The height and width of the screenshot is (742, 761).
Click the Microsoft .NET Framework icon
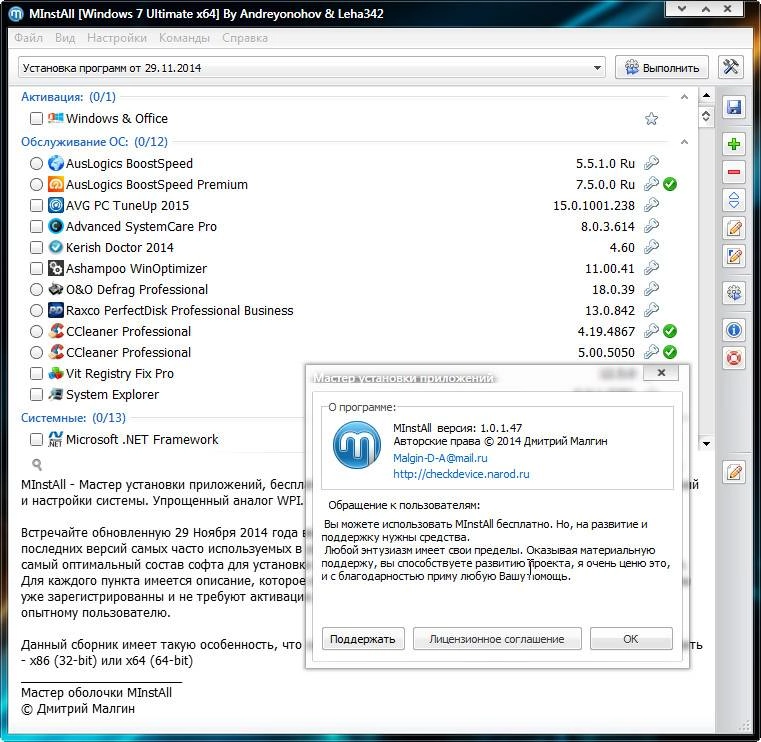pyautogui.click(x=55, y=439)
